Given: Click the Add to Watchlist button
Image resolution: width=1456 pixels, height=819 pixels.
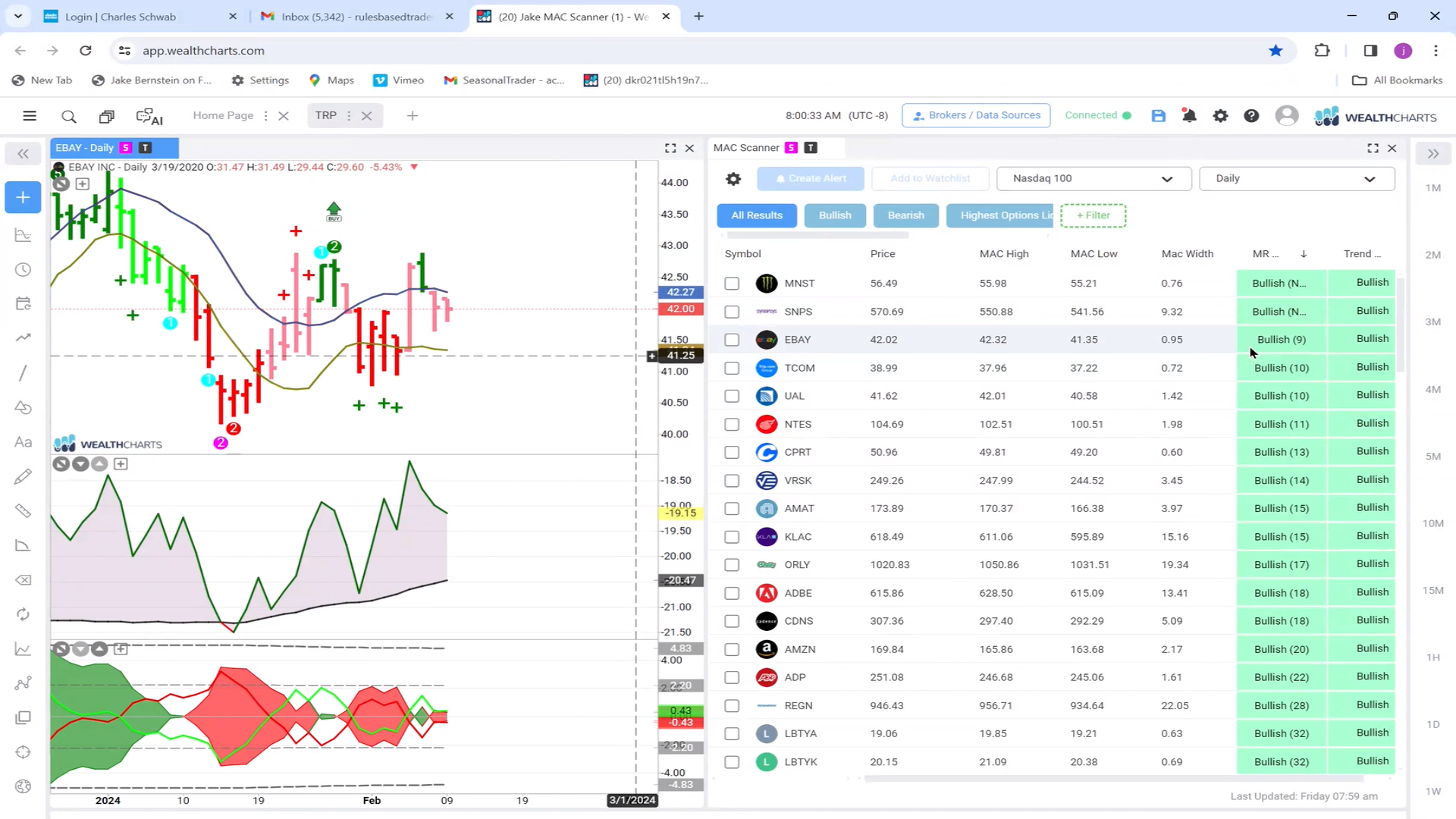Looking at the screenshot, I should (930, 179).
